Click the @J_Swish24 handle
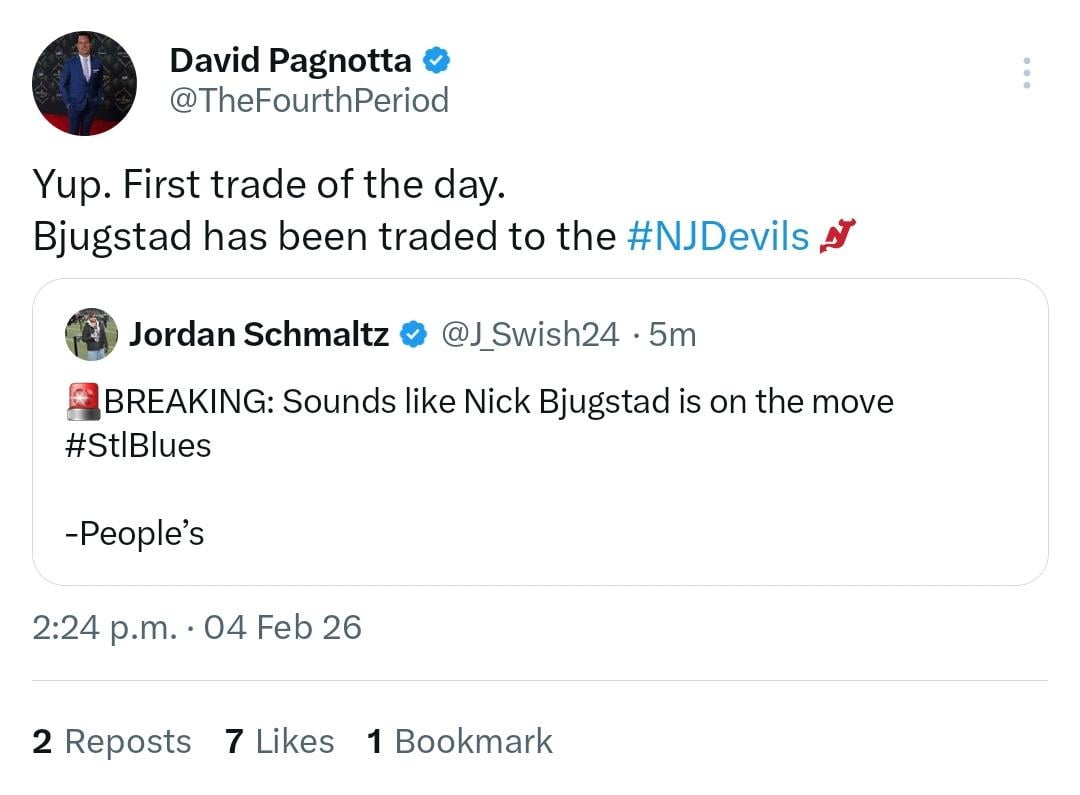Viewport: 1080px width, 795px height. click(531, 334)
